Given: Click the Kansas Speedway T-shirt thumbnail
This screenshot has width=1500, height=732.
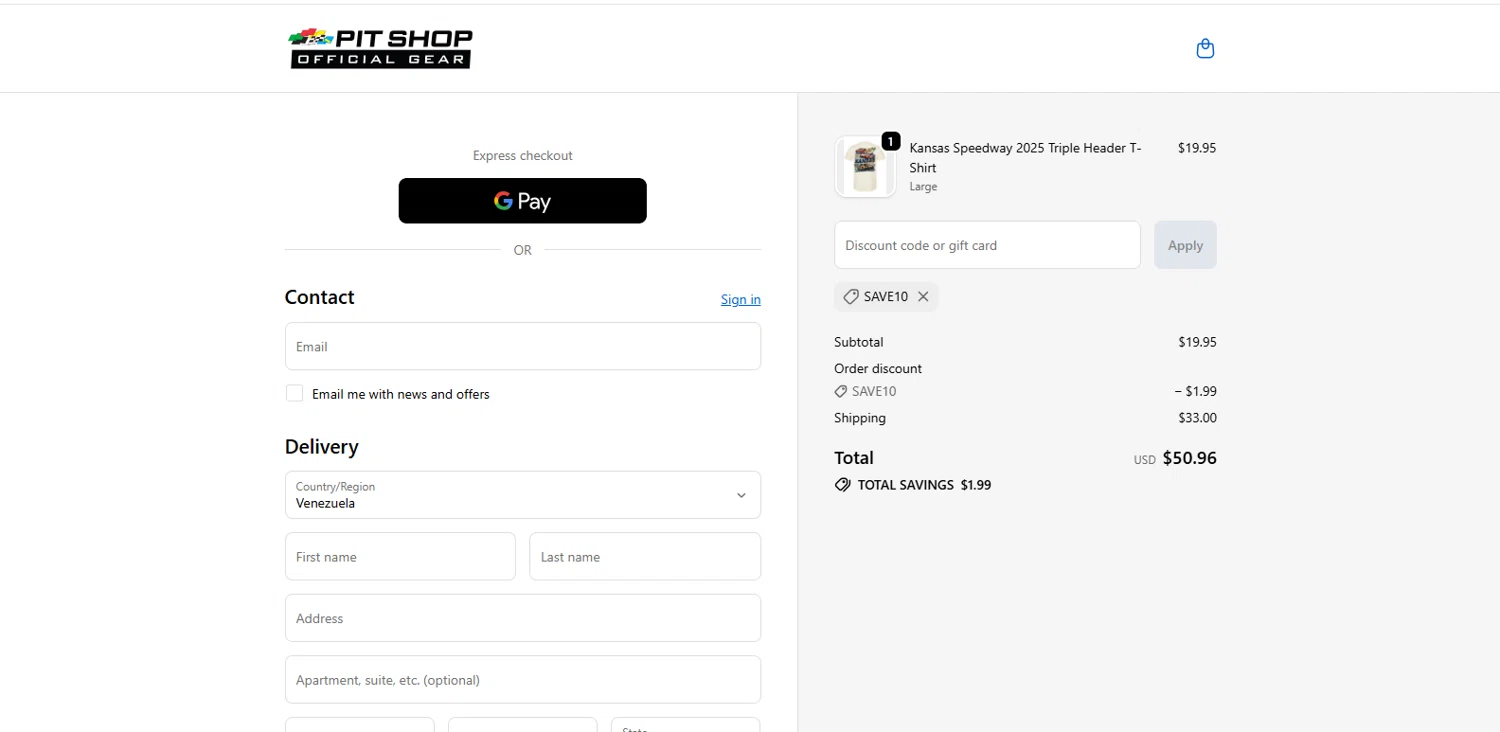Looking at the screenshot, I should pyautogui.click(x=865, y=167).
